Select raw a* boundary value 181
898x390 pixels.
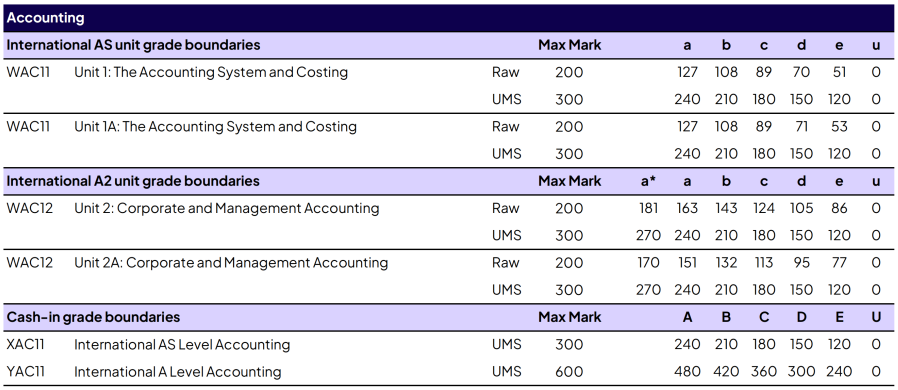click(x=649, y=208)
